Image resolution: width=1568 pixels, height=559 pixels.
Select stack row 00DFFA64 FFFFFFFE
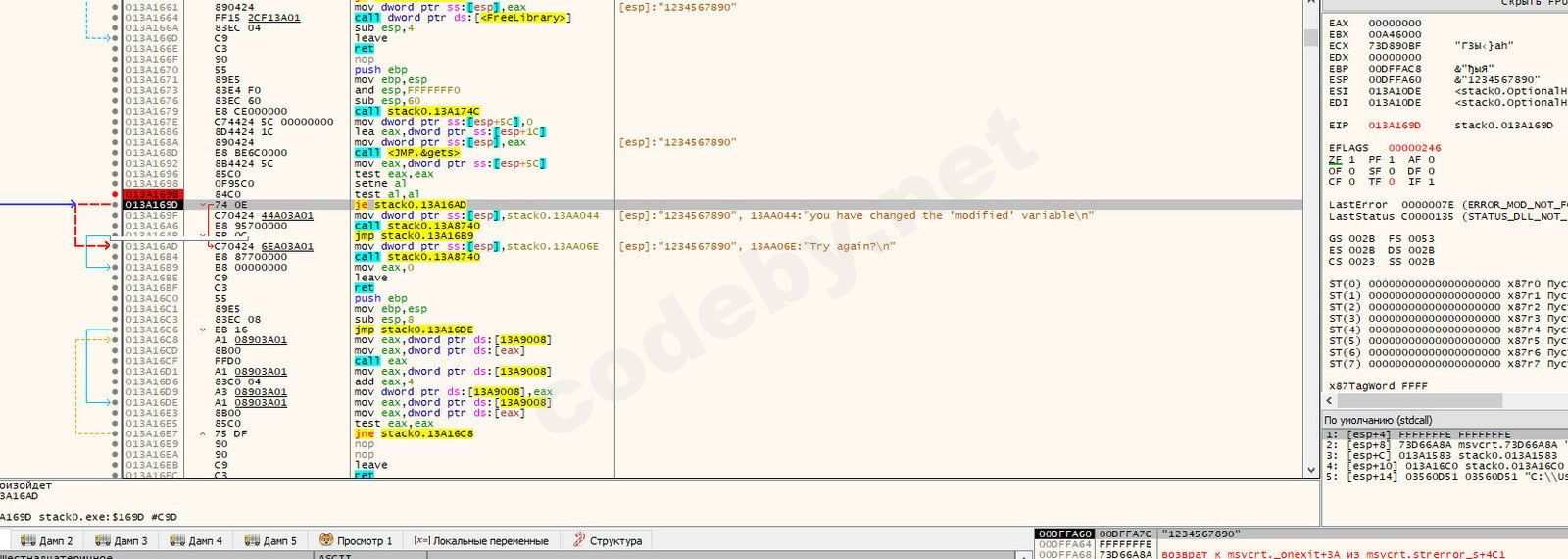(x=1301, y=544)
